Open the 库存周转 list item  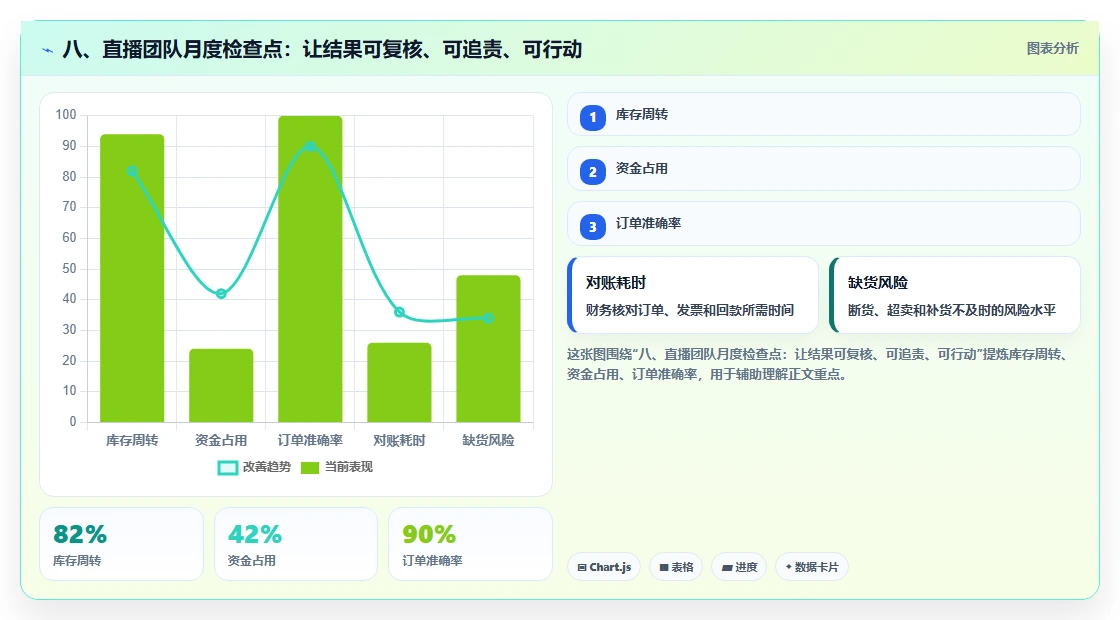pyautogui.click(x=824, y=114)
